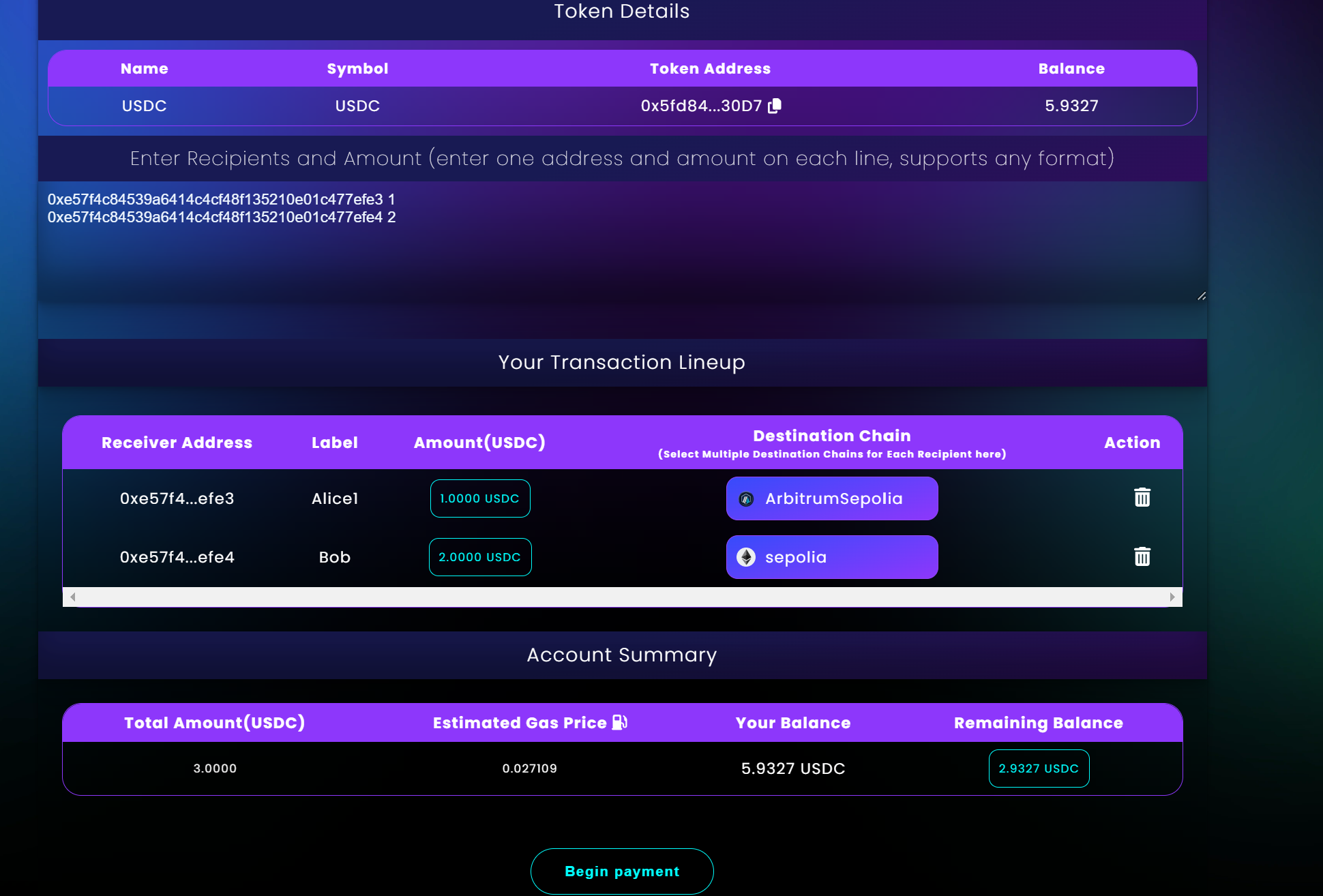Click the 2.9327 USDC remaining balance badge

tap(1039, 768)
